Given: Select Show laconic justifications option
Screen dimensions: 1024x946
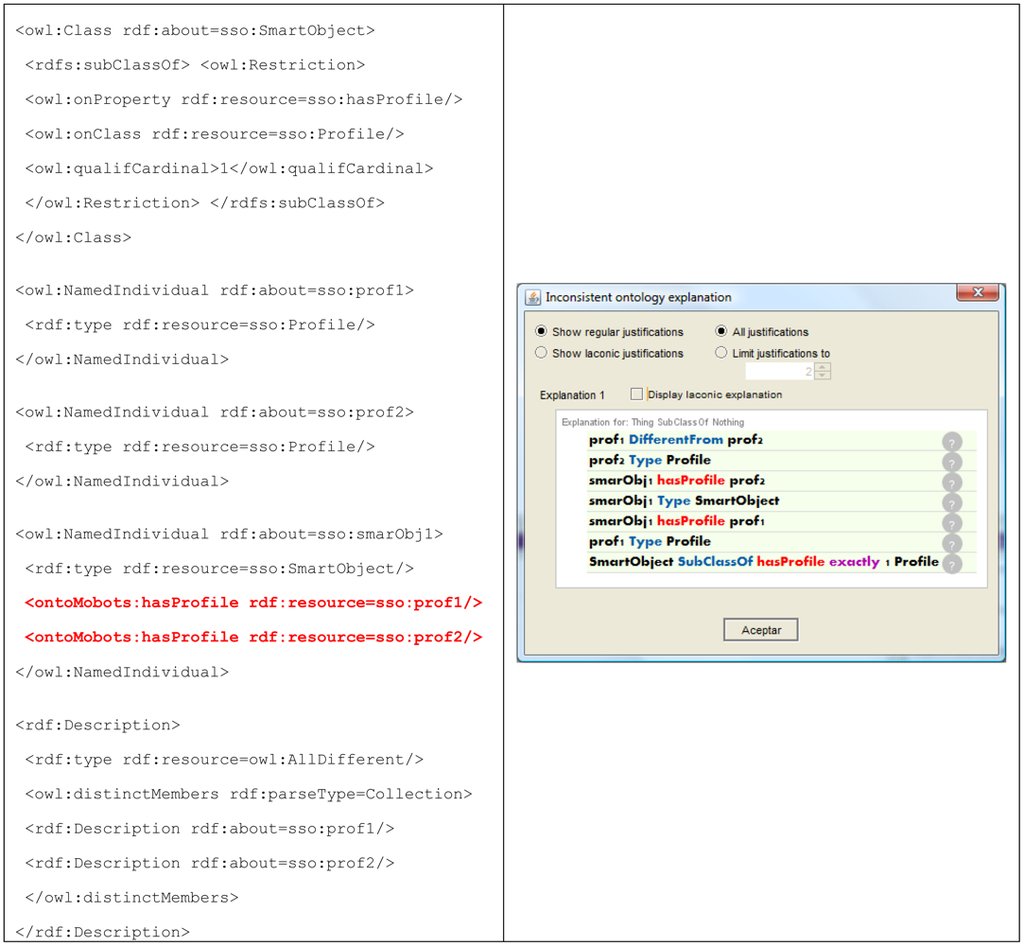Looking at the screenshot, I should pos(542,353).
